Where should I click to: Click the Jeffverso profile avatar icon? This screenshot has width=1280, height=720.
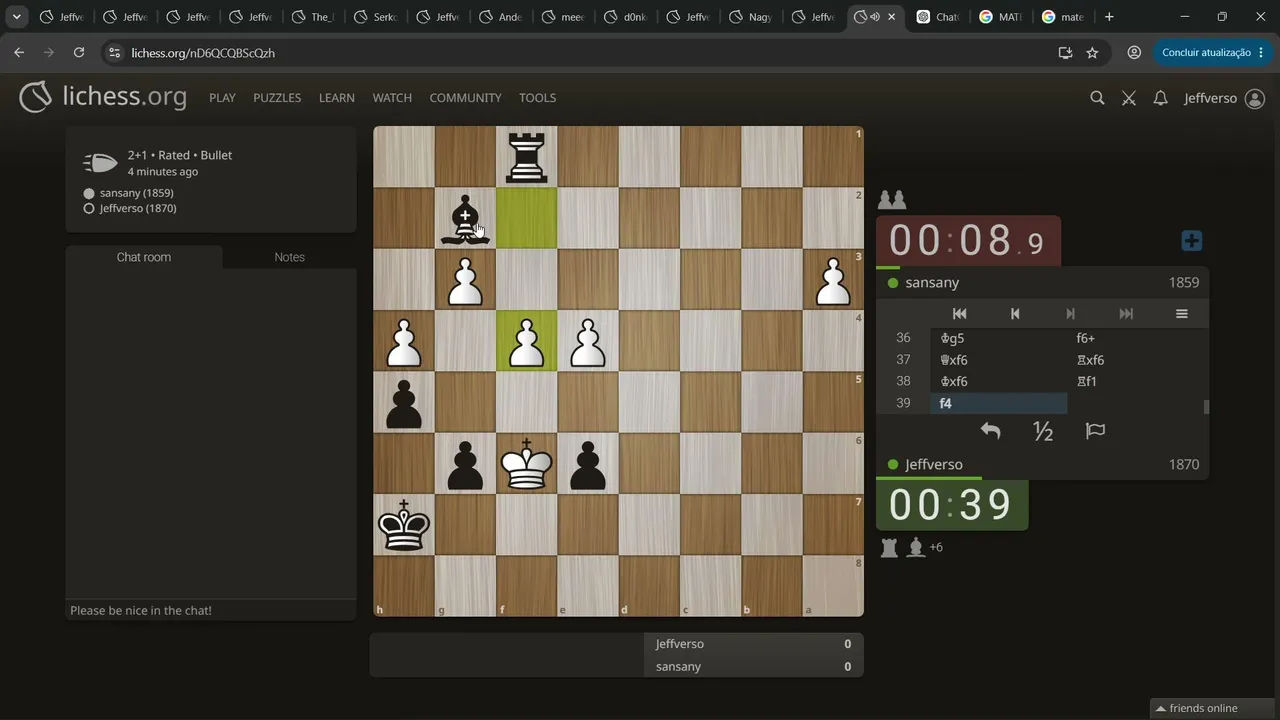(x=1255, y=98)
